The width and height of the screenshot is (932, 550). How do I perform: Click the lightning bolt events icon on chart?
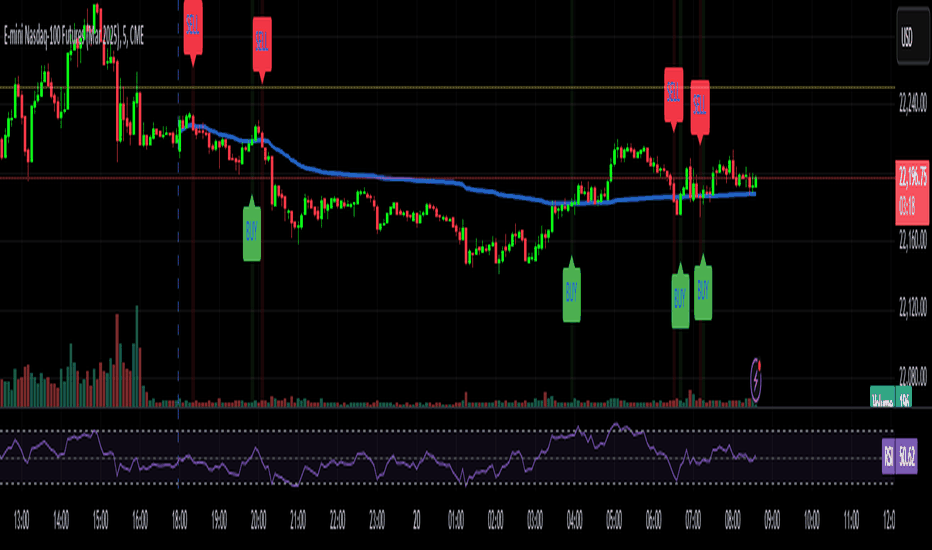(x=755, y=379)
